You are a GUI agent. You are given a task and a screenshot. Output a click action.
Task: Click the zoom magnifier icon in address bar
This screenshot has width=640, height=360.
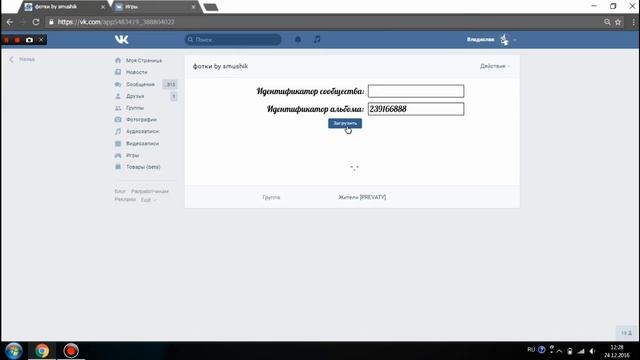607,22
